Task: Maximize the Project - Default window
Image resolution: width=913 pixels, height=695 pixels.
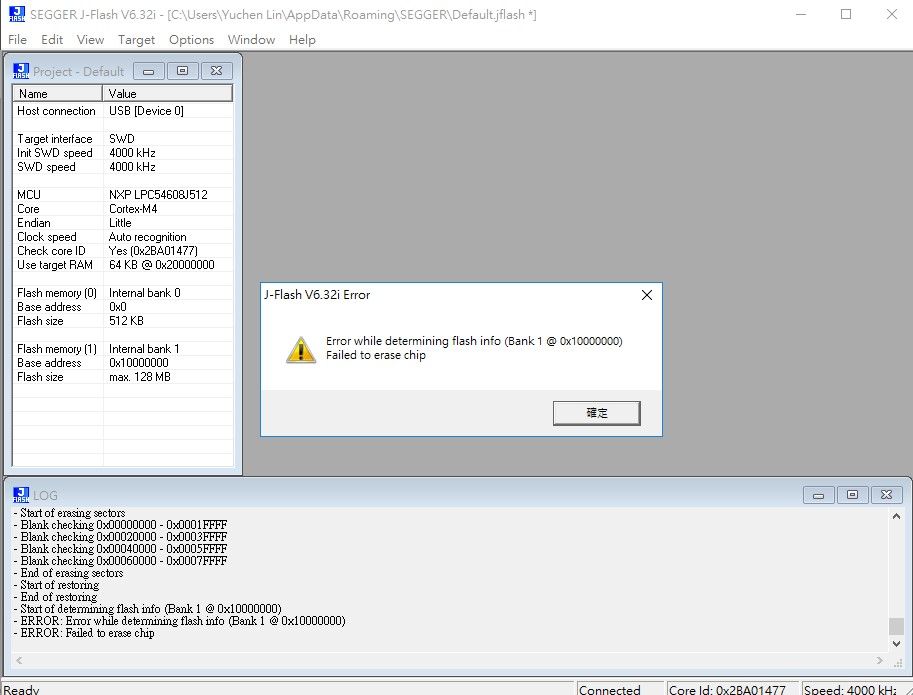Action: coord(182,71)
